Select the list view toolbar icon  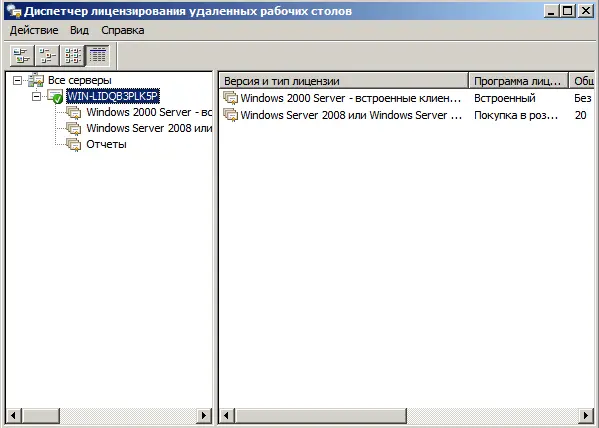(x=72, y=56)
